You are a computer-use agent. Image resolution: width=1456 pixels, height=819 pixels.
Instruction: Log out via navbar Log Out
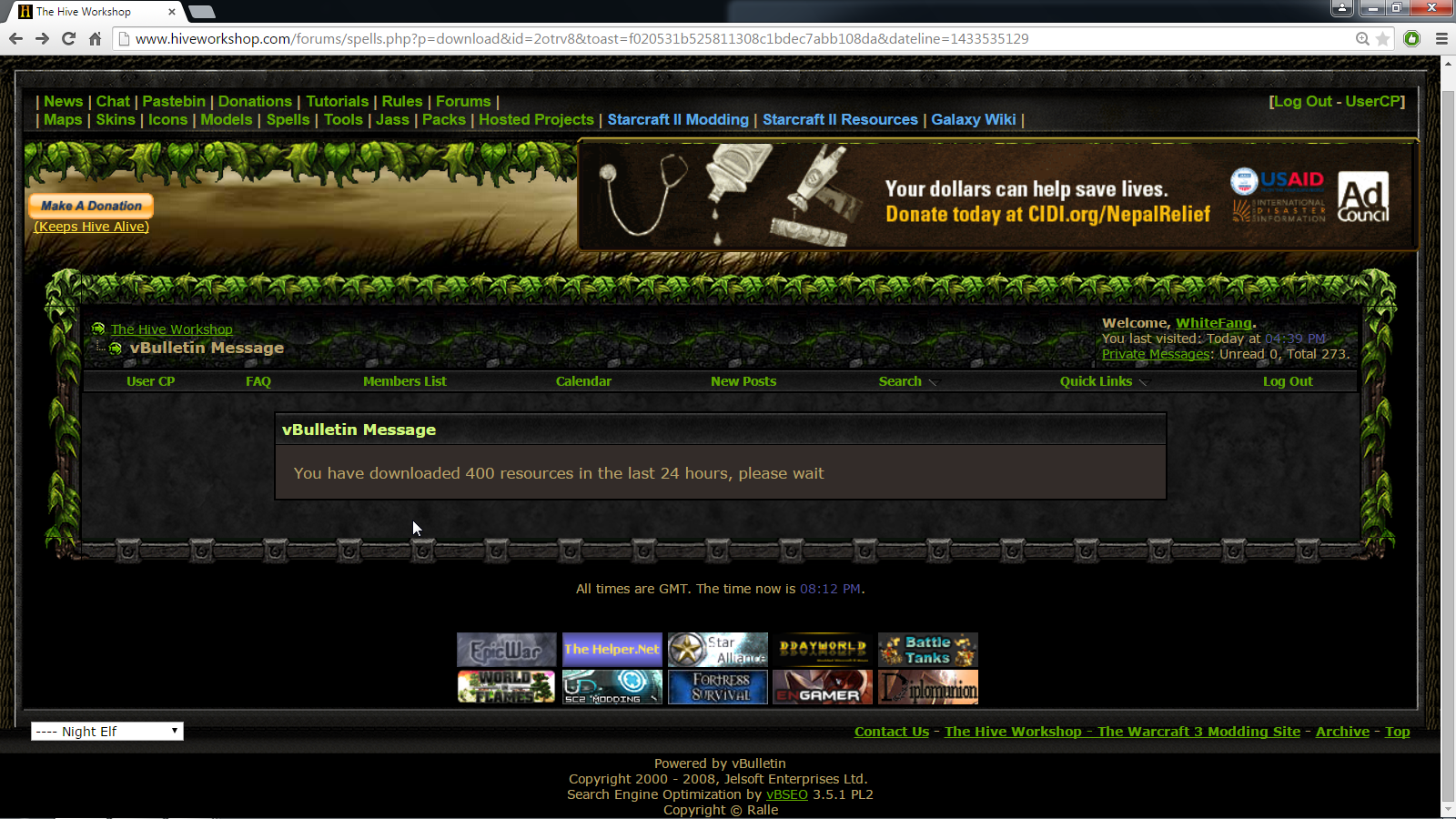[1288, 381]
